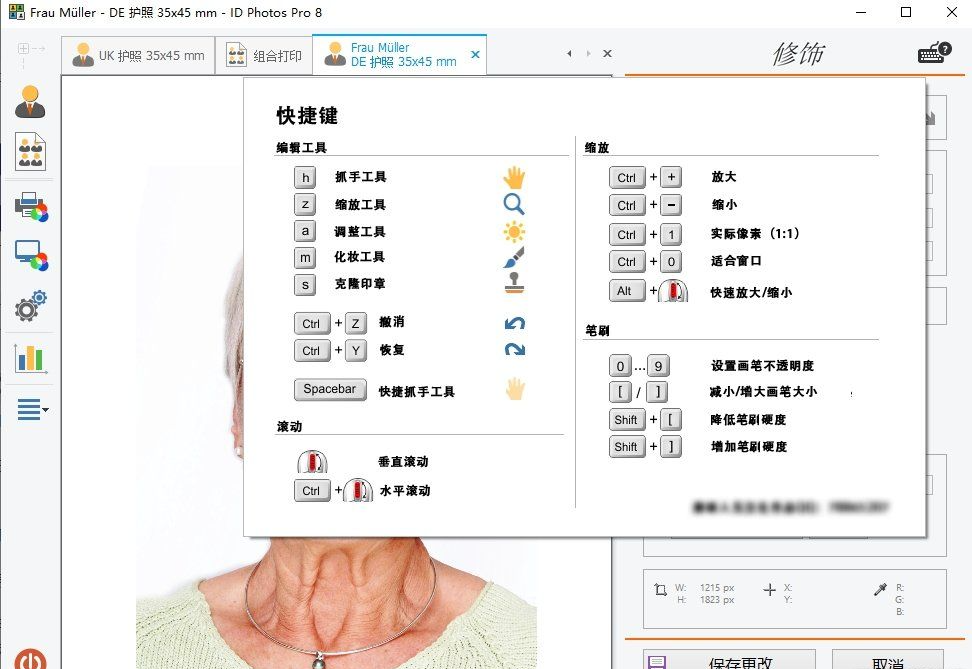Open the list menu dropdown at sidebar bottom

pos(29,410)
